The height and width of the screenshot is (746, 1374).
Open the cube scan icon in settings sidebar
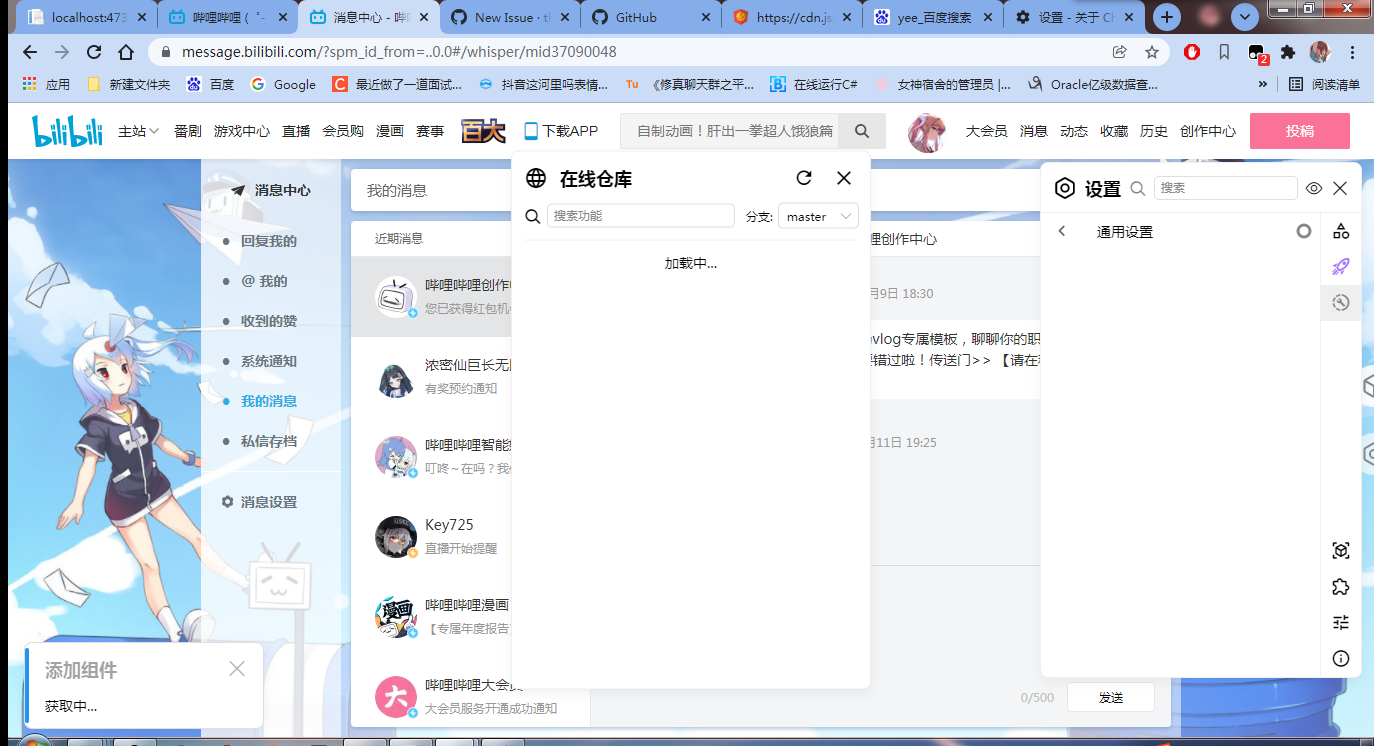coord(1341,551)
